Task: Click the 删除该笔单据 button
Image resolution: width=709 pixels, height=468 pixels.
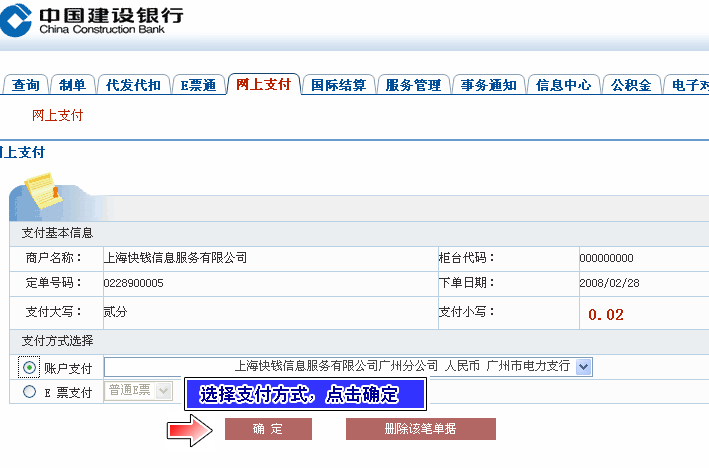Action: click(x=420, y=429)
